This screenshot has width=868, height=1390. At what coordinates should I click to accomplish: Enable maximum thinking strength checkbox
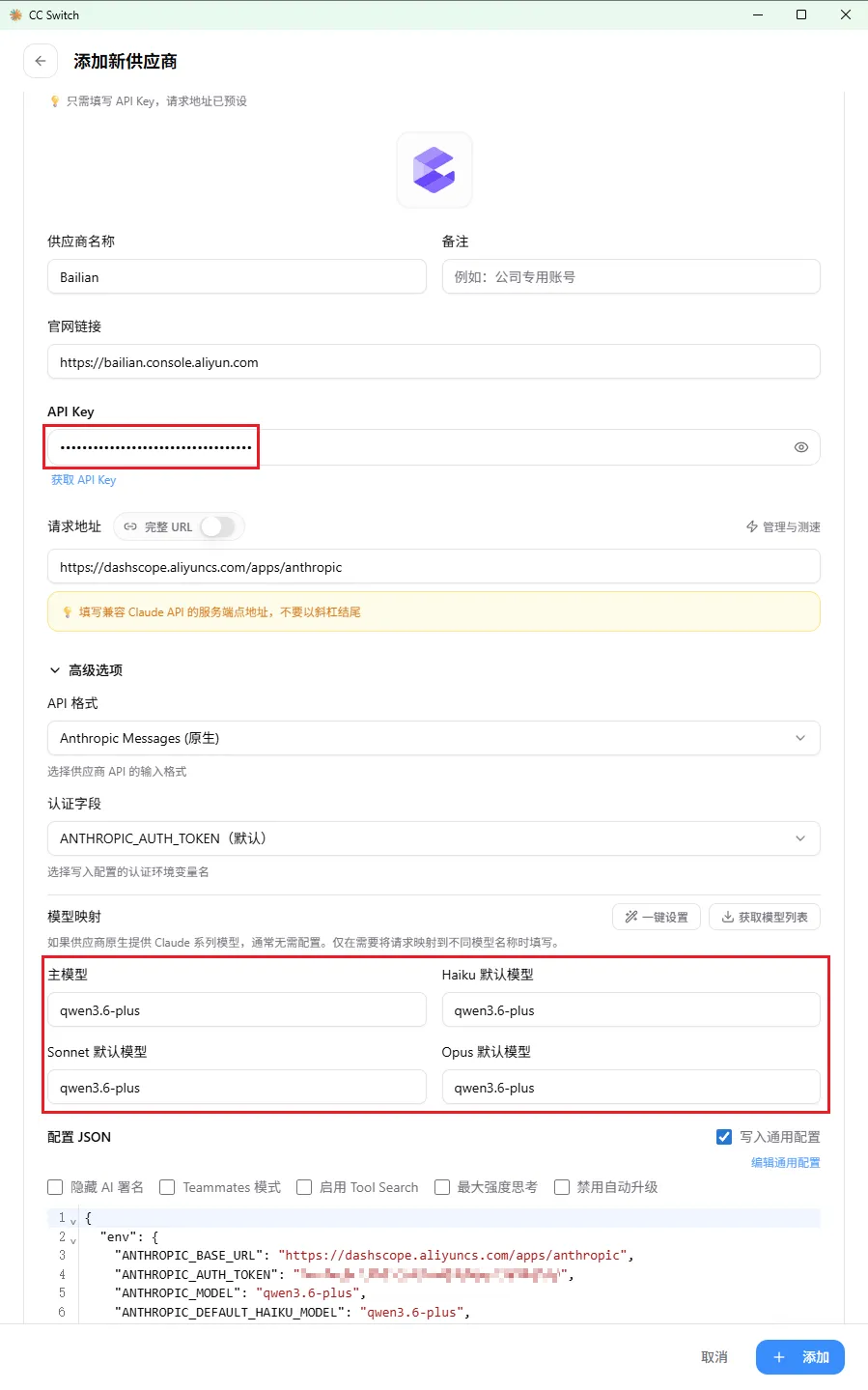point(442,1187)
